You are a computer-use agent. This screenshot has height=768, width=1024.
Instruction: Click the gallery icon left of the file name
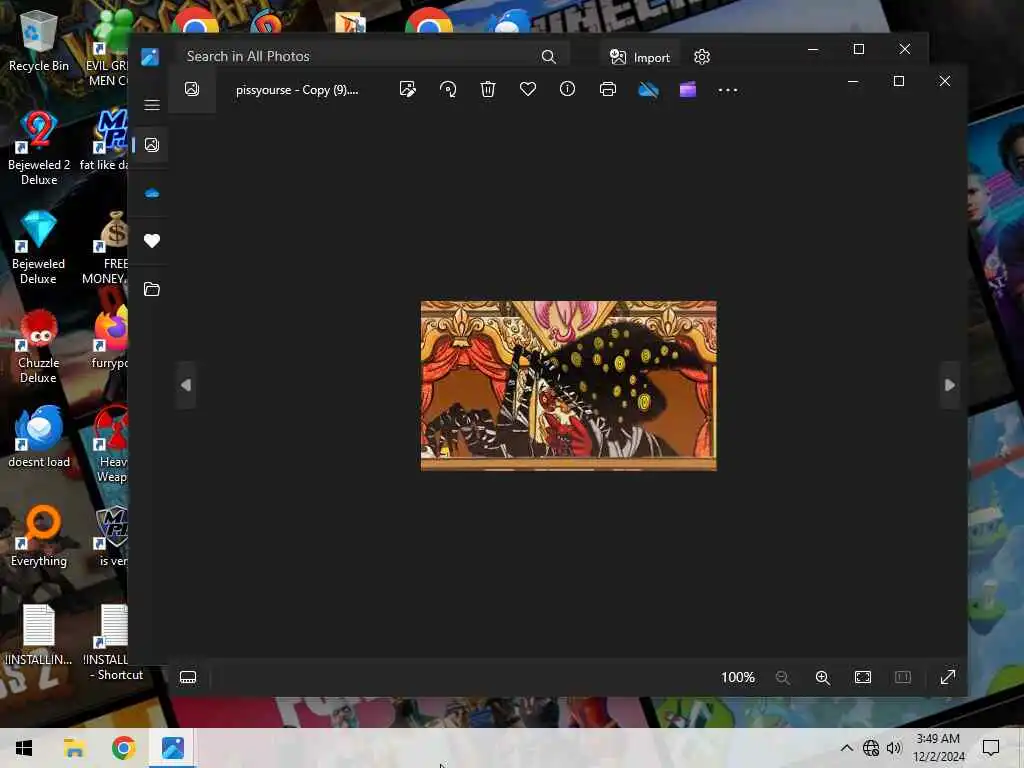(x=191, y=89)
